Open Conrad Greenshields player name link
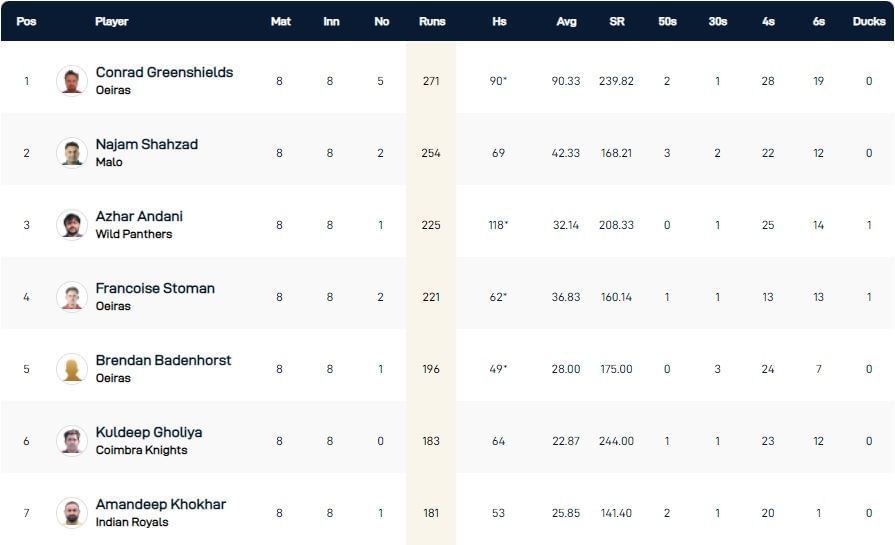The height and width of the screenshot is (545, 895). [164, 72]
